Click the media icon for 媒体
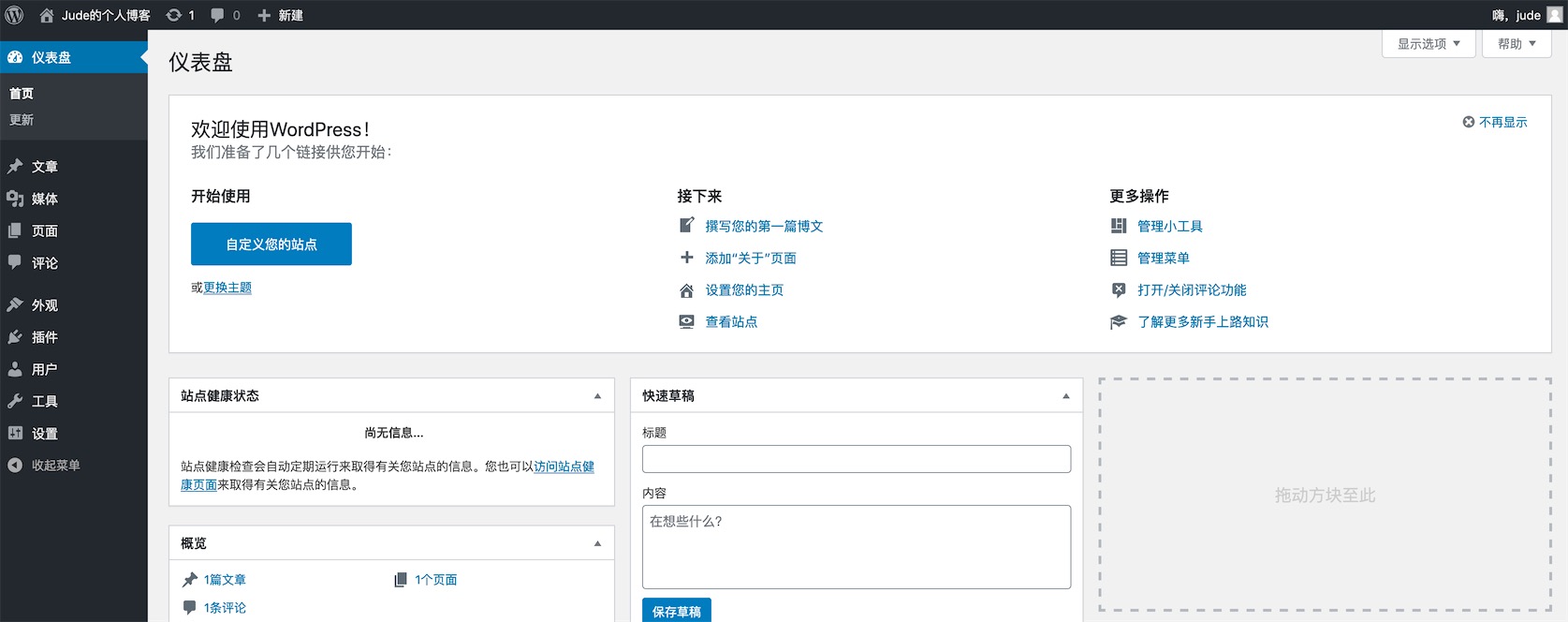Image resolution: width=1568 pixels, height=622 pixels. pyautogui.click(x=15, y=199)
